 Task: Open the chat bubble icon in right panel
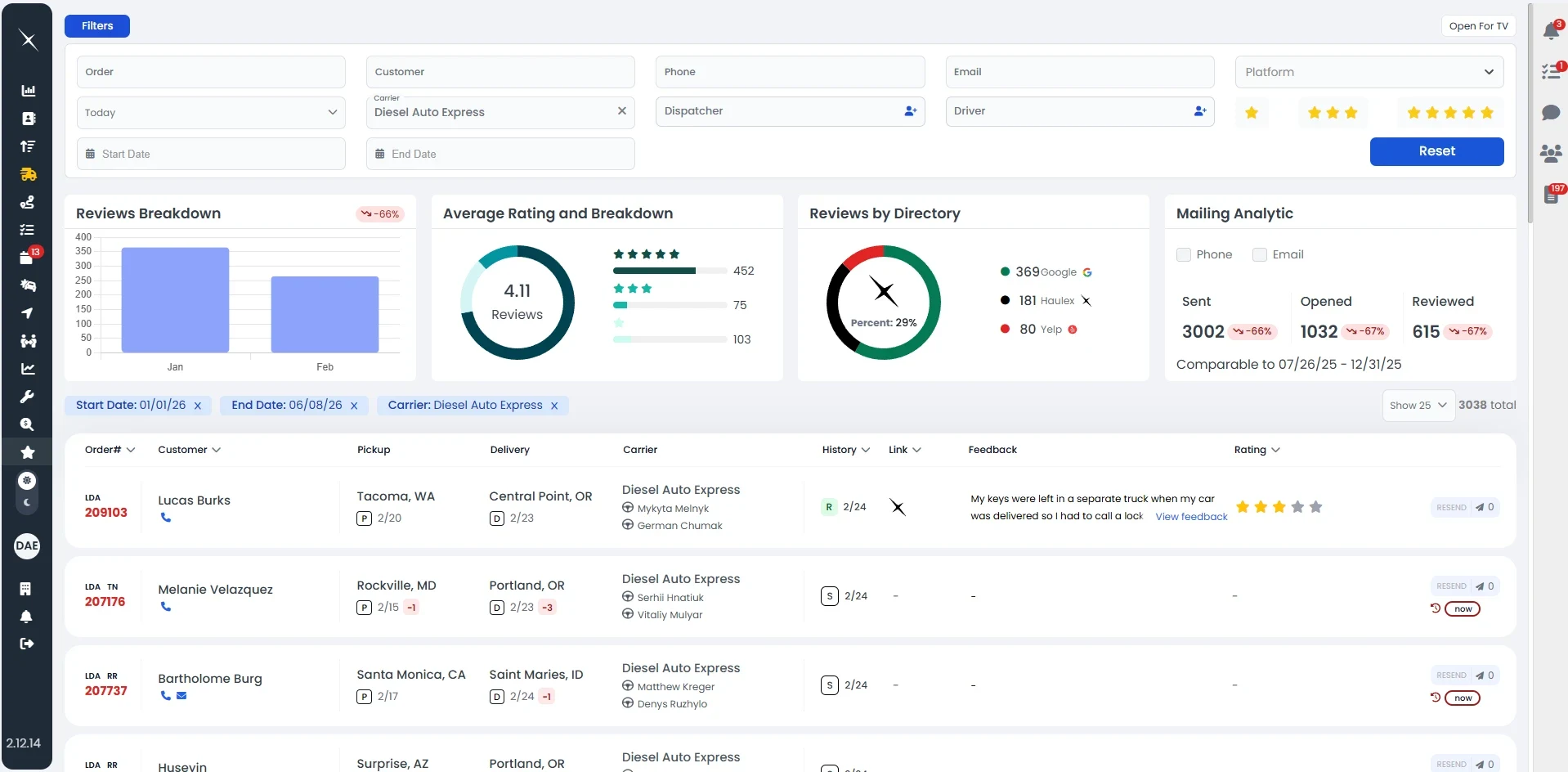1551,113
